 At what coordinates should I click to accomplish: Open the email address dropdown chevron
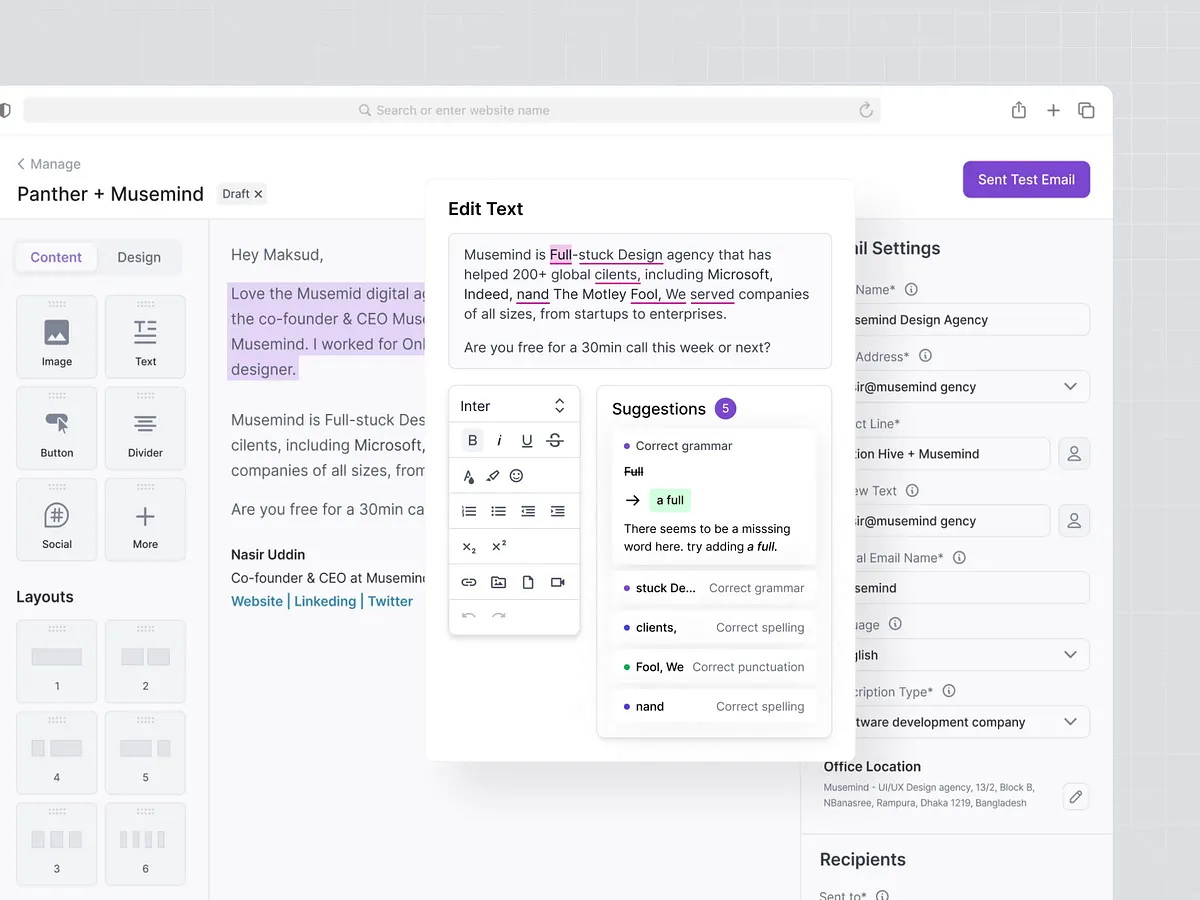1070,387
